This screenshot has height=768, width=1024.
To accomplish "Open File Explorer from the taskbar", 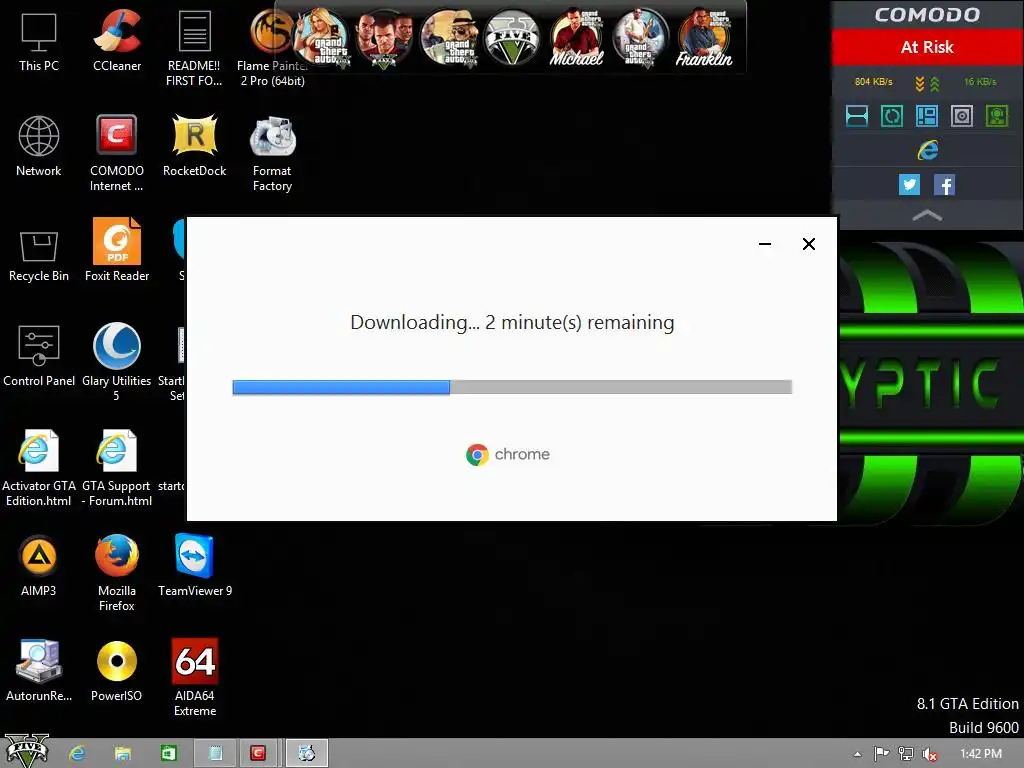I will click(x=122, y=754).
